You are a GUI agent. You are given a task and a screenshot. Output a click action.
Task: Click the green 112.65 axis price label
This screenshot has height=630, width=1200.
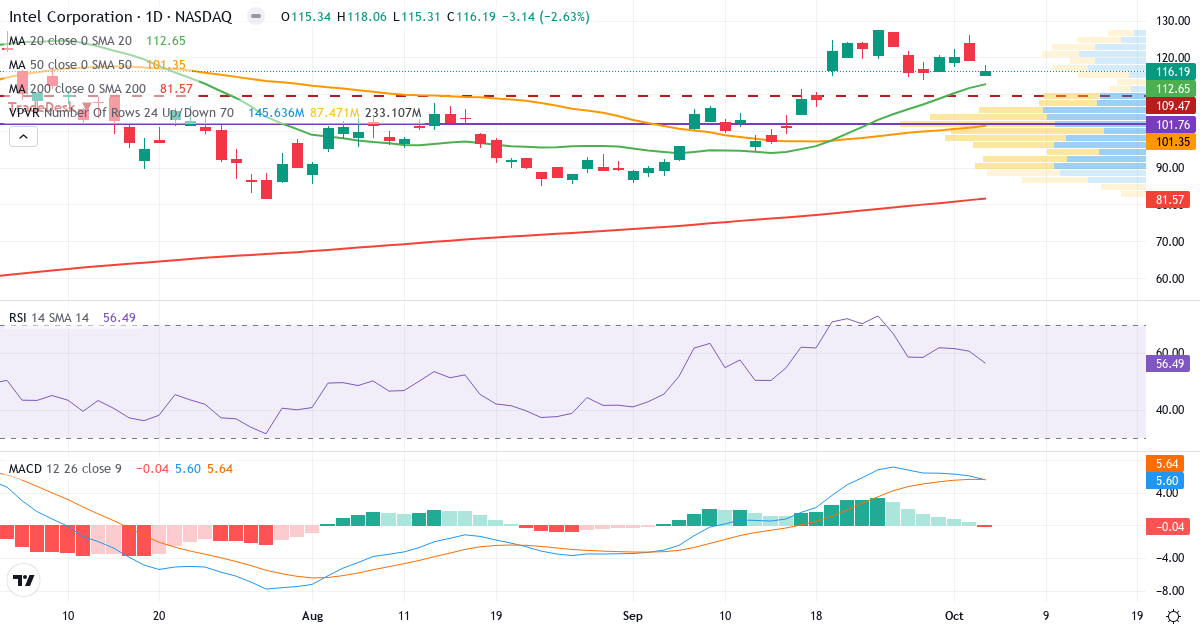(x=1172, y=89)
